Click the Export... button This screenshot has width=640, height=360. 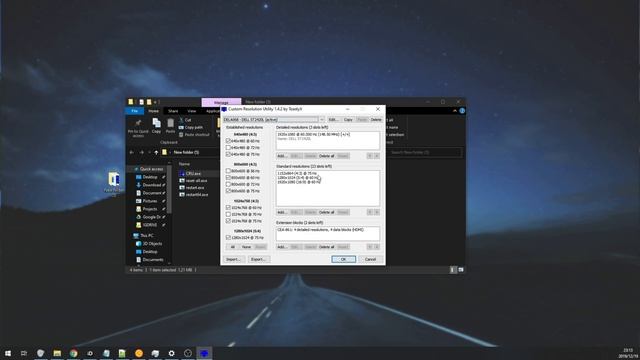pos(258,259)
